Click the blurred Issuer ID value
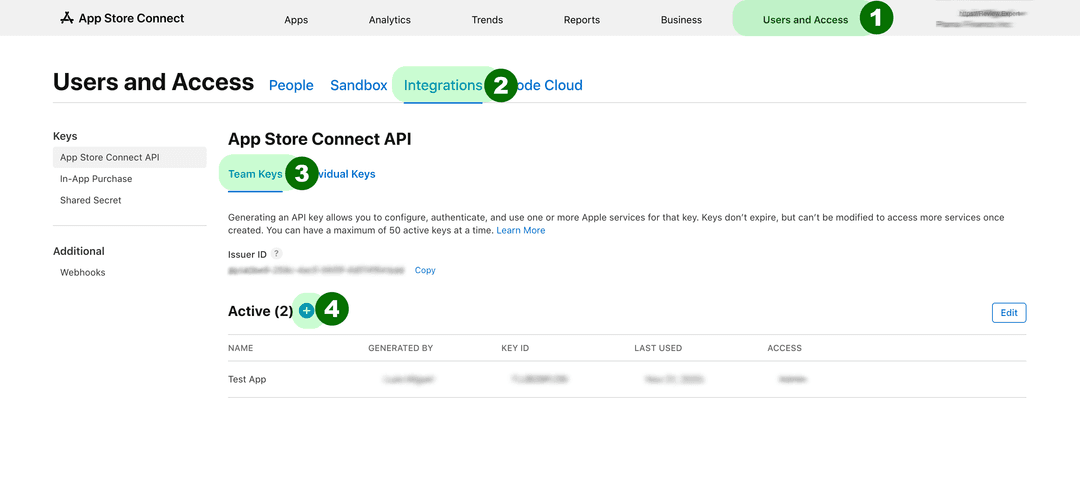The width and height of the screenshot is (1080, 504). pos(316,271)
